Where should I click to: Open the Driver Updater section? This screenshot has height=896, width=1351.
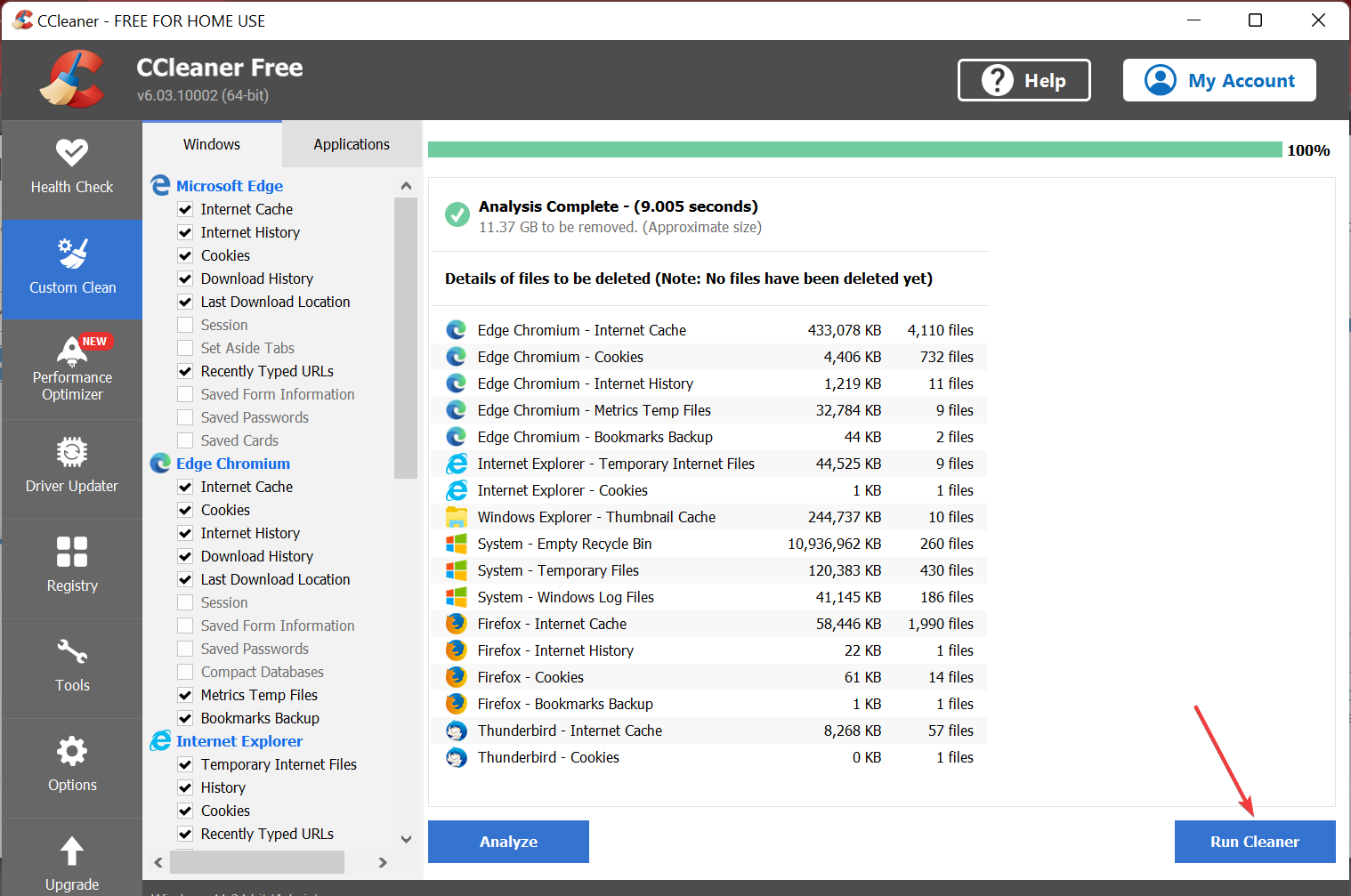click(72, 469)
